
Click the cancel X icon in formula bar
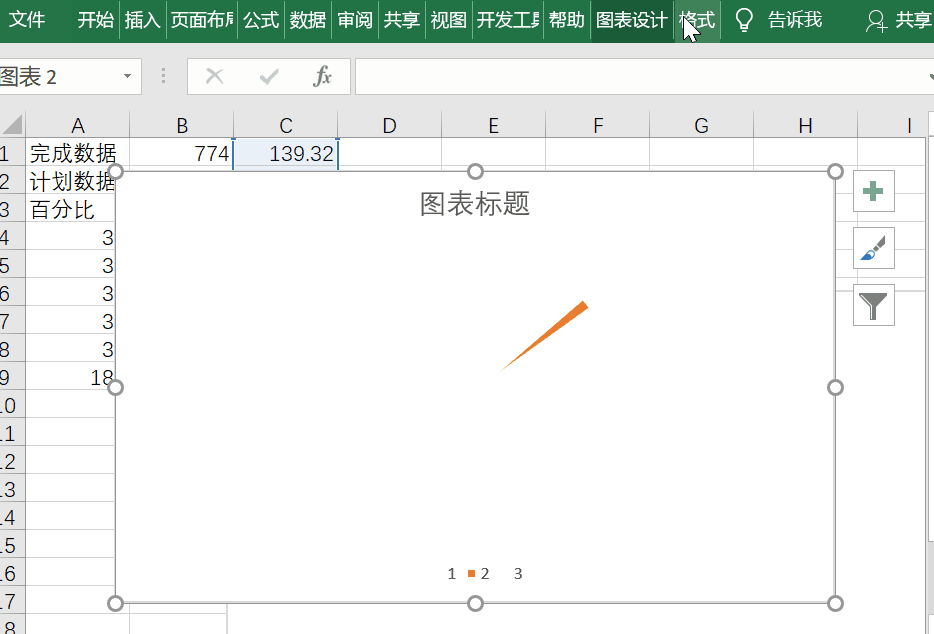pyautogui.click(x=214, y=76)
